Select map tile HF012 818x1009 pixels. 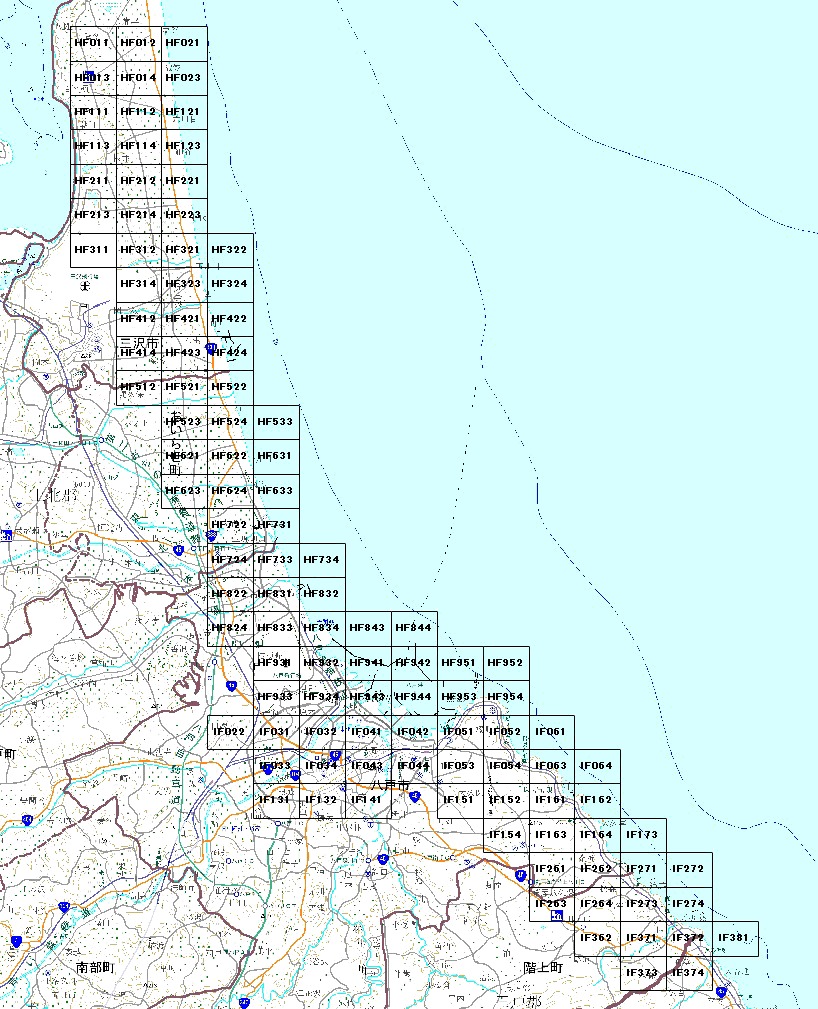pyautogui.click(x=138, y=44)
